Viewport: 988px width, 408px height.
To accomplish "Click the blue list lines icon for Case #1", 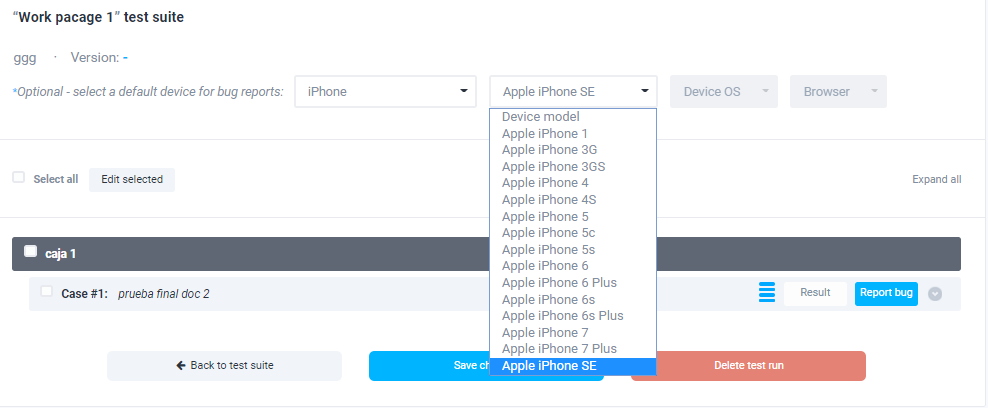I will click(767, 293).
